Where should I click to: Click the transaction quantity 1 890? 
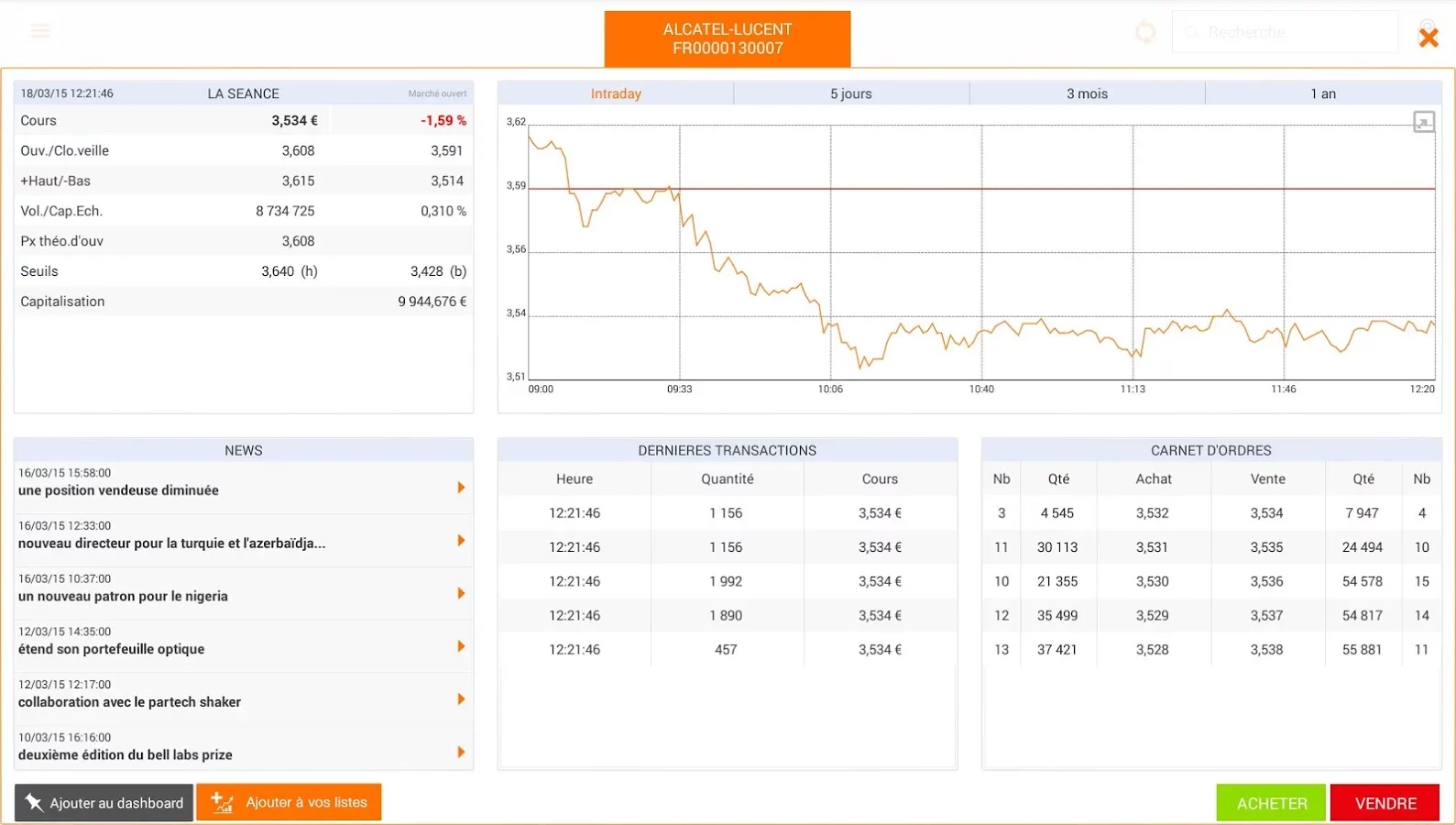pyautogui.click(x=726, y=615)
